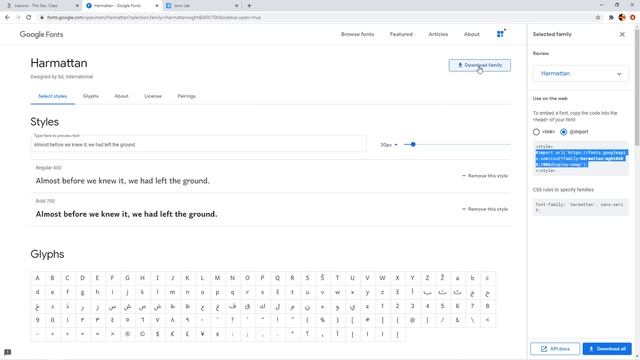Click the Download family button
The height and width of the screenshot is (360, 640).
(480, 65)
